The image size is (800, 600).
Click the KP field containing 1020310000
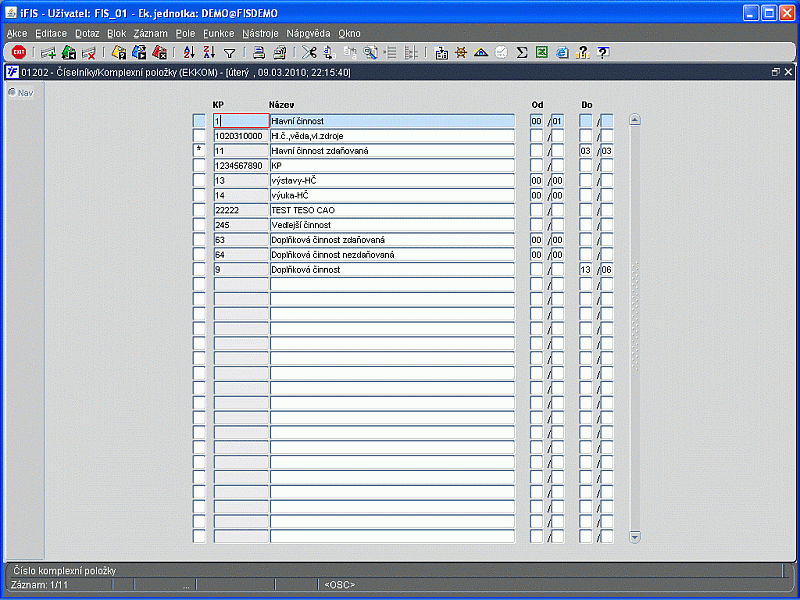point(240,135)
